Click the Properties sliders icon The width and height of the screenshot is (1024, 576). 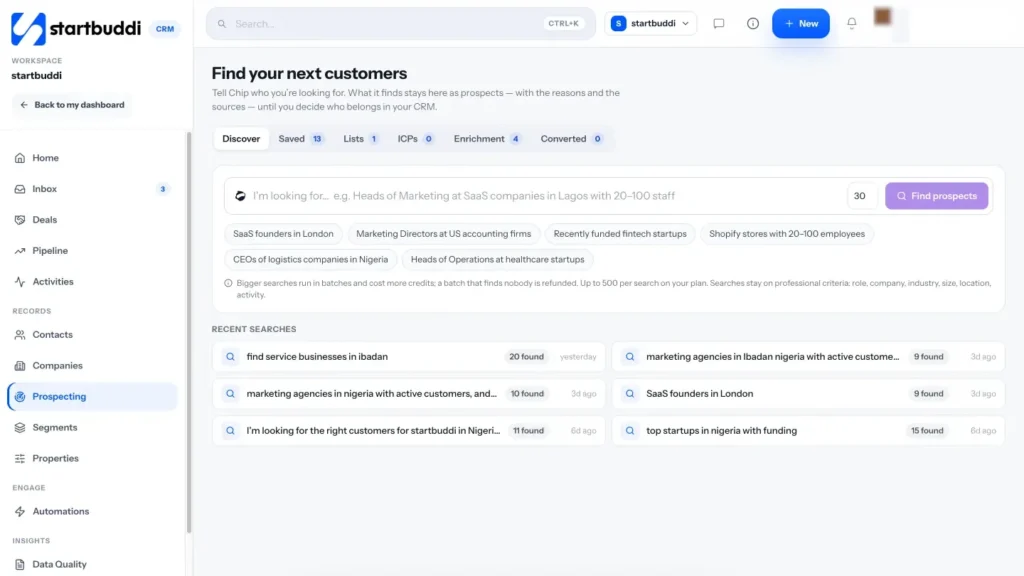pos(20,458)
